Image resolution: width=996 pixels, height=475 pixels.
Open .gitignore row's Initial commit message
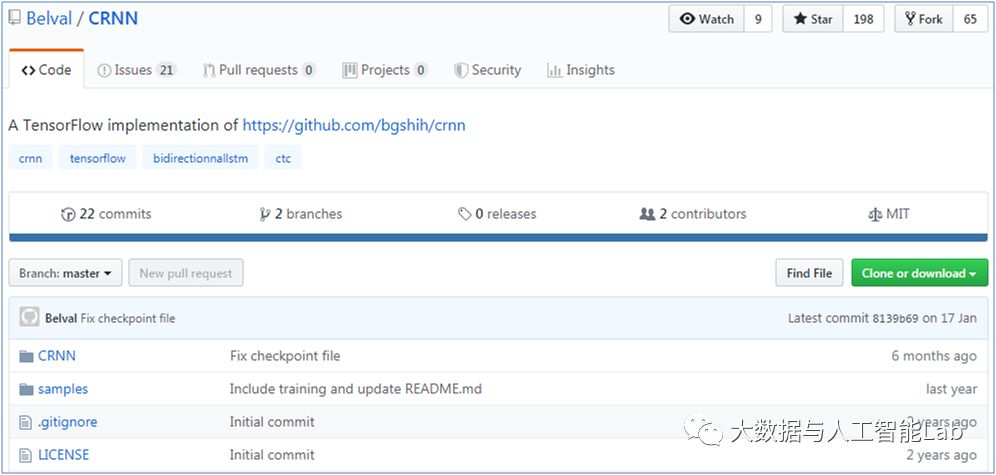[272, 422]
